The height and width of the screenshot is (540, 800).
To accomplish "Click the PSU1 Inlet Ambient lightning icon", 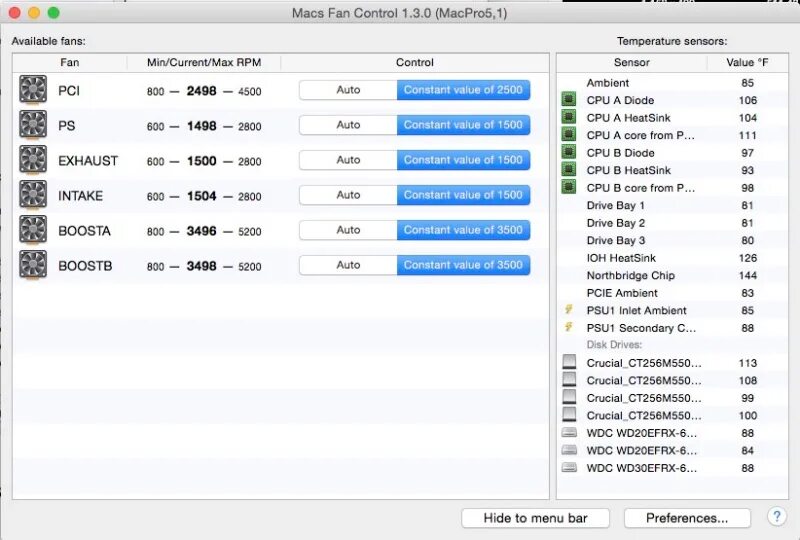I will coord(569,309).
